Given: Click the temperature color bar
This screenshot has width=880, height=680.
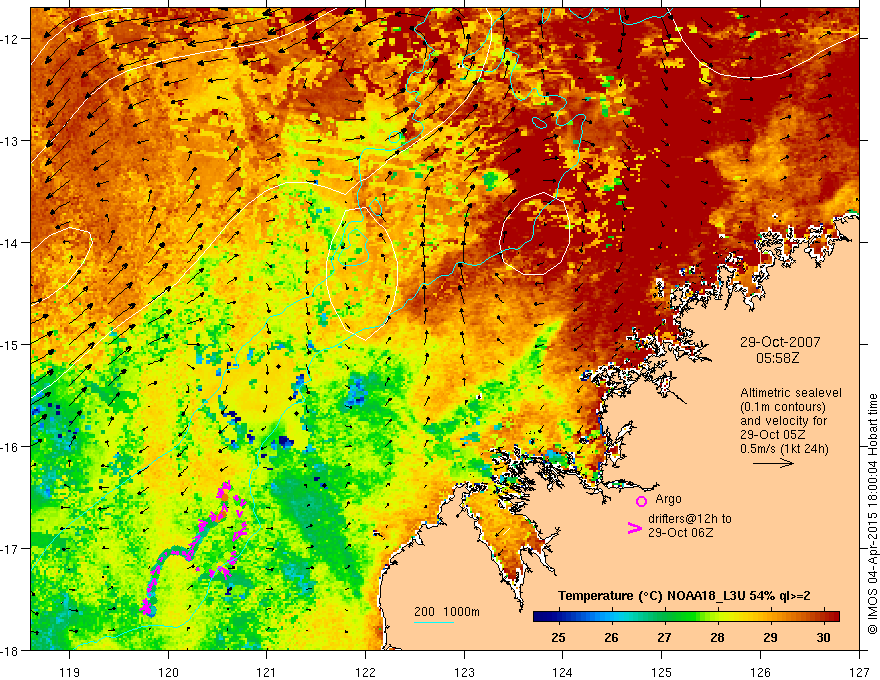Looking at the screenshot, I should 686,617.
